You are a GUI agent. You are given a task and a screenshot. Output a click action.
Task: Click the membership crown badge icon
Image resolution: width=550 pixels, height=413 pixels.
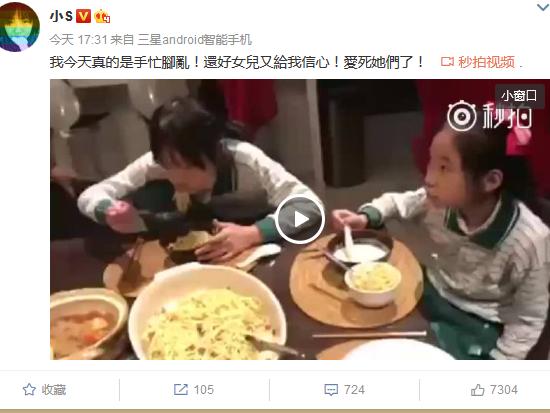click(102, 16)
